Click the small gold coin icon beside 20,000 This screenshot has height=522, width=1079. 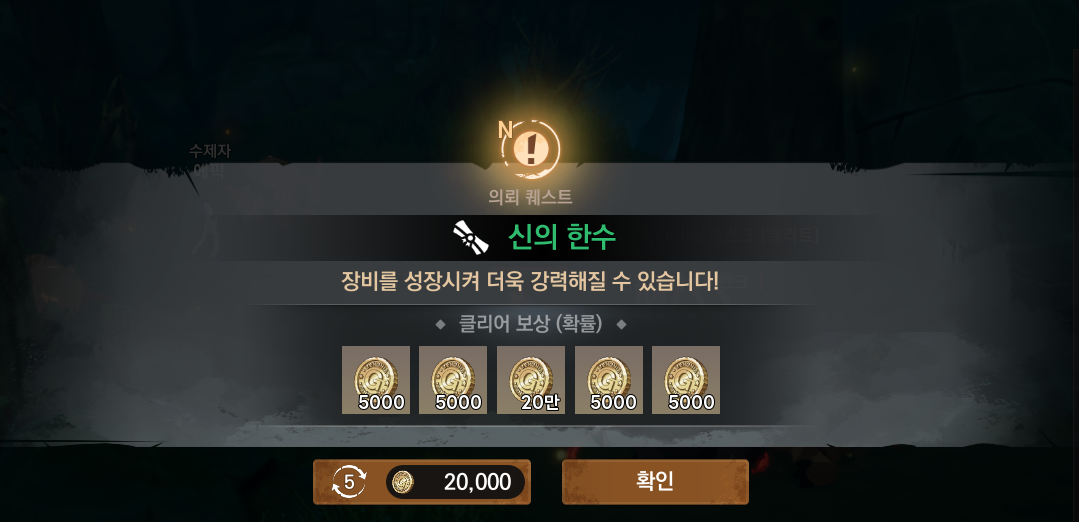click(x=403, y=482)
